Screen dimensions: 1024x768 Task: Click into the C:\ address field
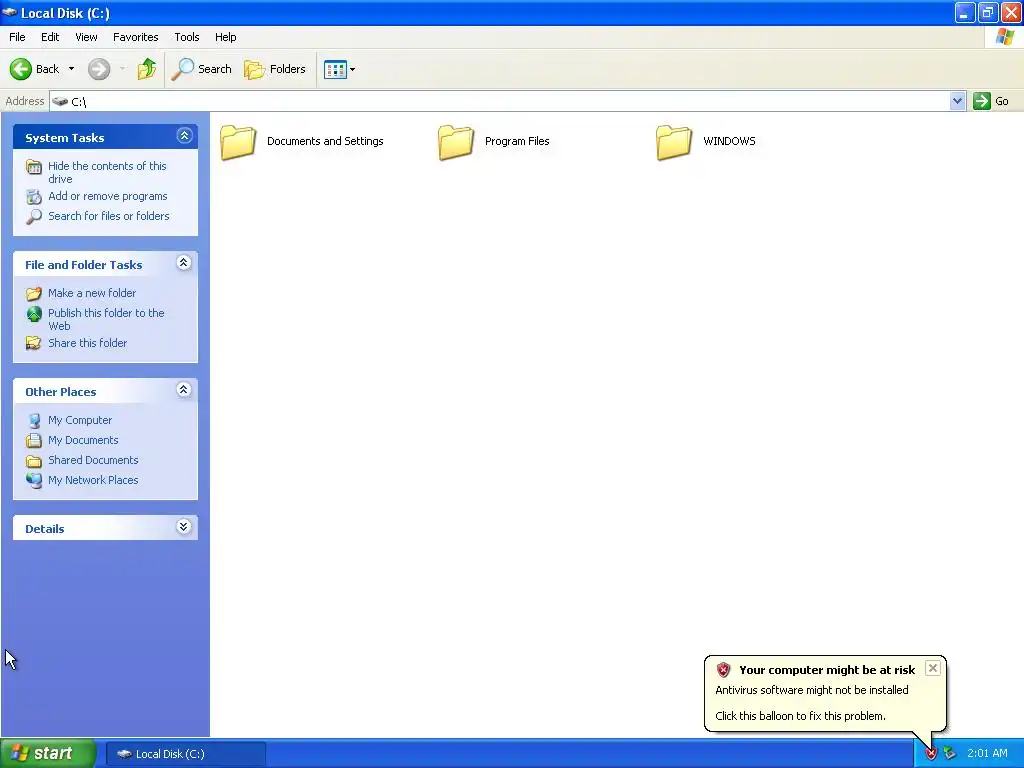(x=500, y=101)
